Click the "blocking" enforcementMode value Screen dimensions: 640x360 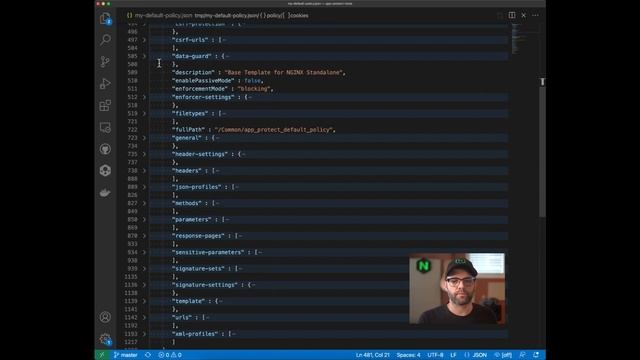(254, 89)
